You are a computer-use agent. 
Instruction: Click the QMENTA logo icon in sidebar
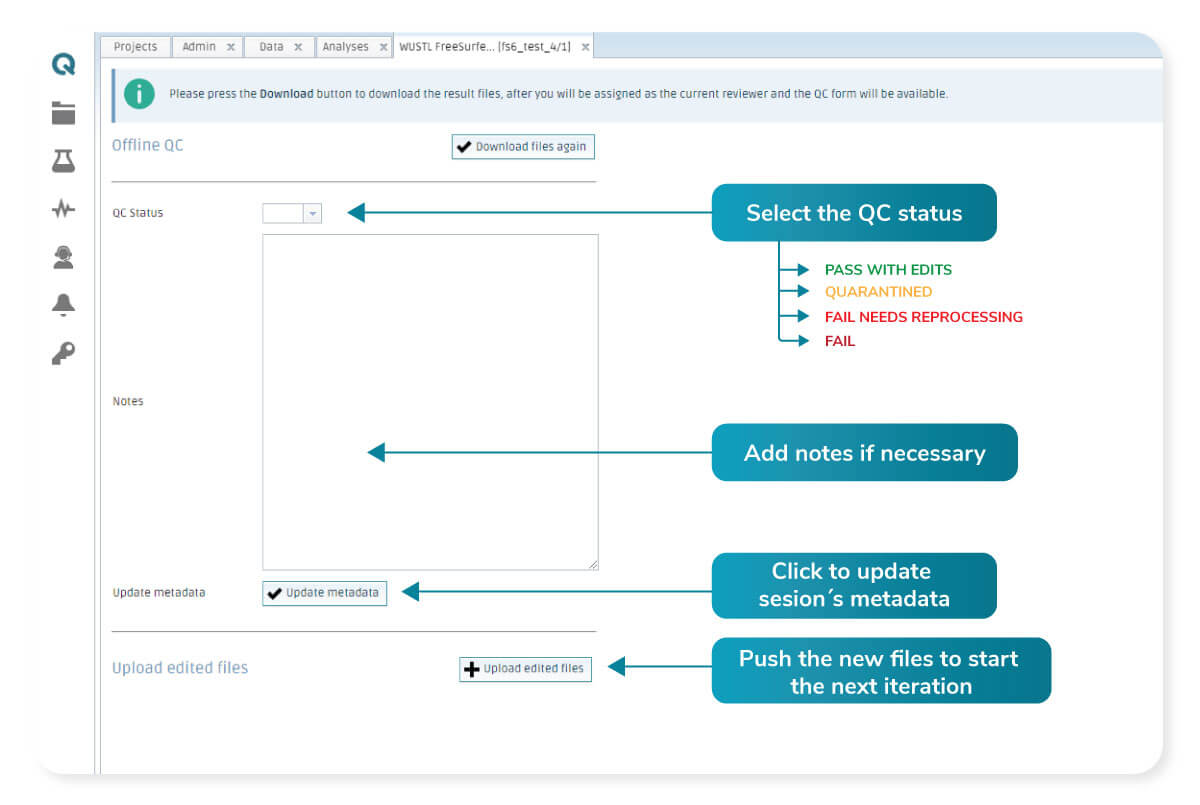(63, 65)
